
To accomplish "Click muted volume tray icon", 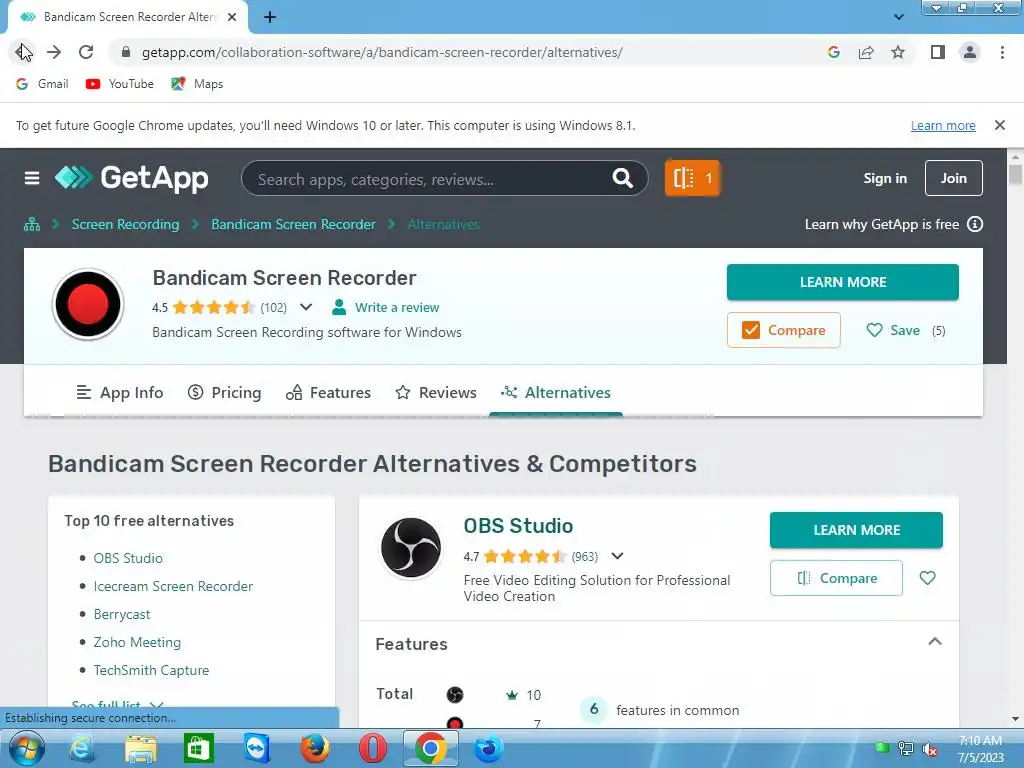I will (930, 749).
